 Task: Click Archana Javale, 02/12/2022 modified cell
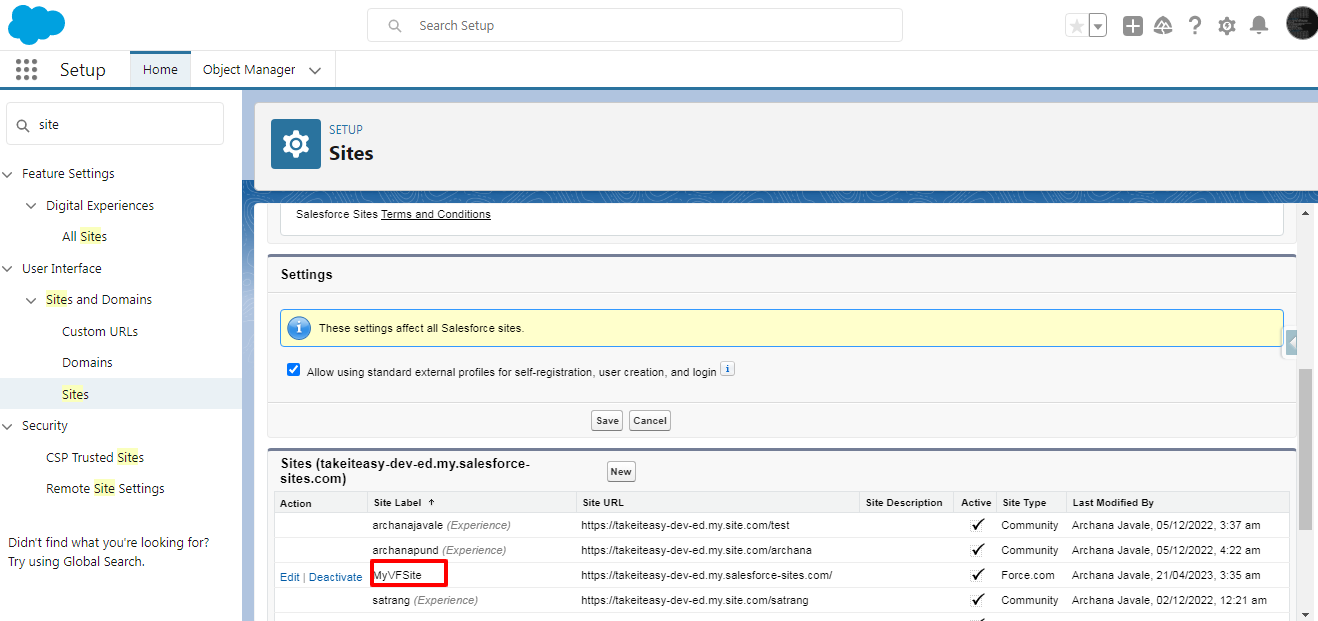[1169, 600]
